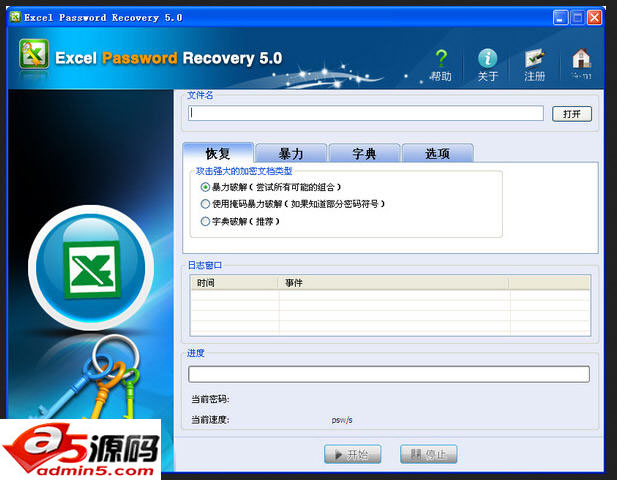Click the title bar application icon
Screen dimensions: 617x480
(x=15, y=17)
